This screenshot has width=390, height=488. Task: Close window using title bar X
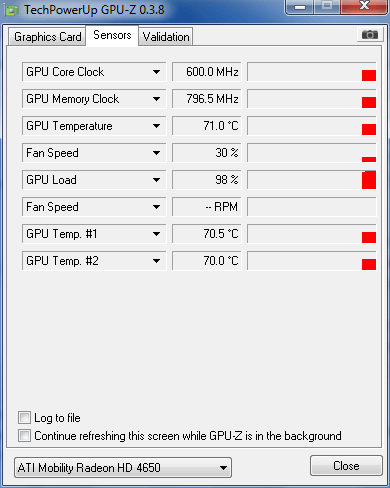(364, 7)
